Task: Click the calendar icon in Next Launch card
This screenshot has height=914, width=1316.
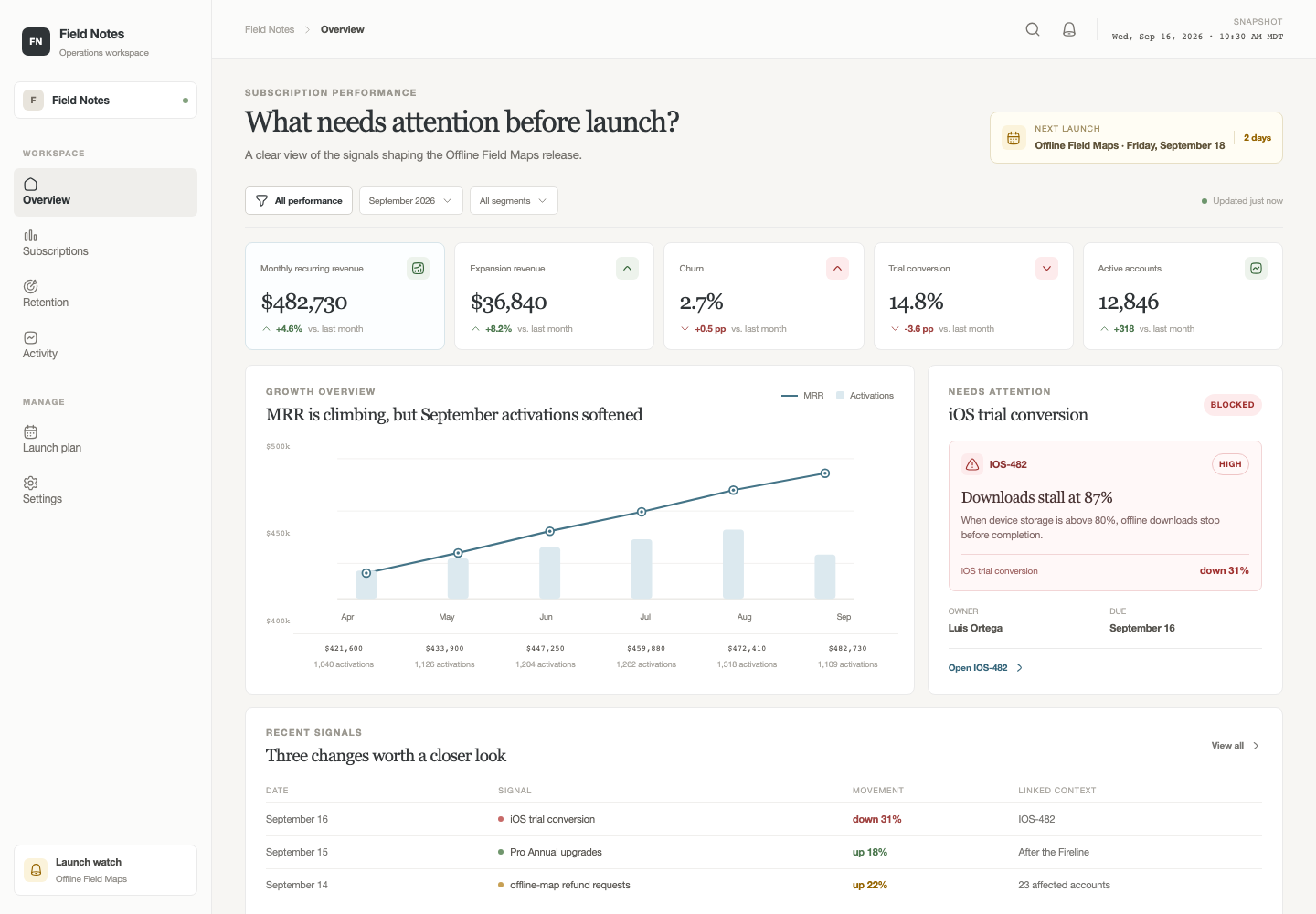Action: coord(1014,138)
